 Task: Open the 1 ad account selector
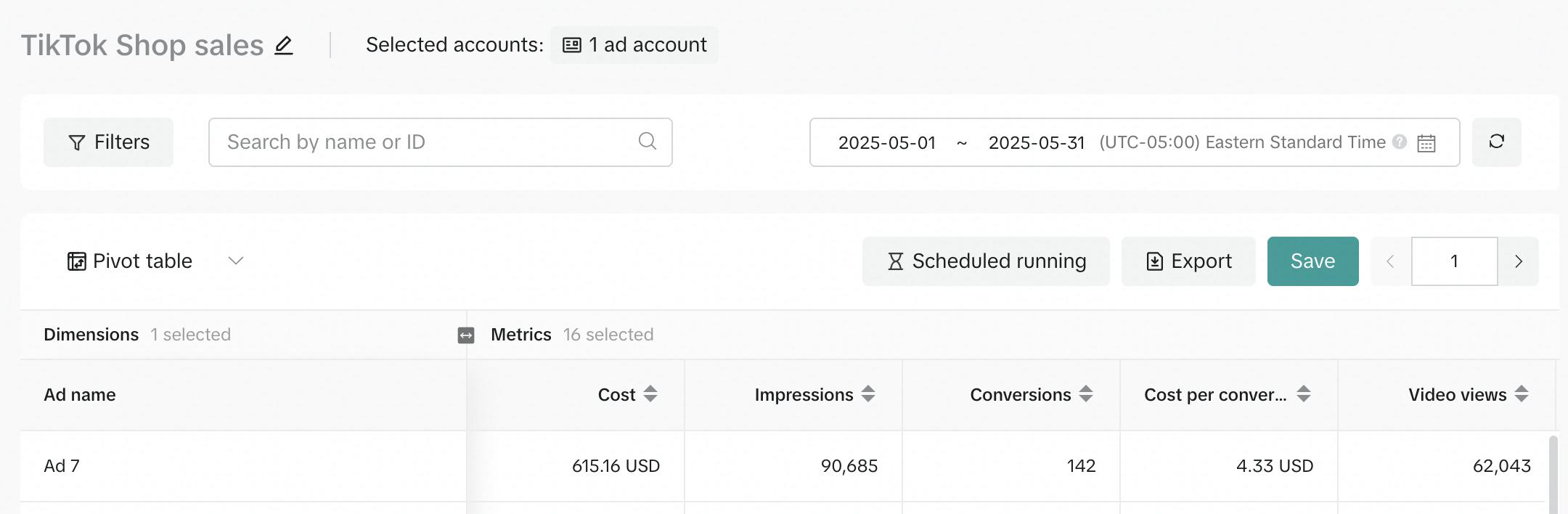coord(634,45)
